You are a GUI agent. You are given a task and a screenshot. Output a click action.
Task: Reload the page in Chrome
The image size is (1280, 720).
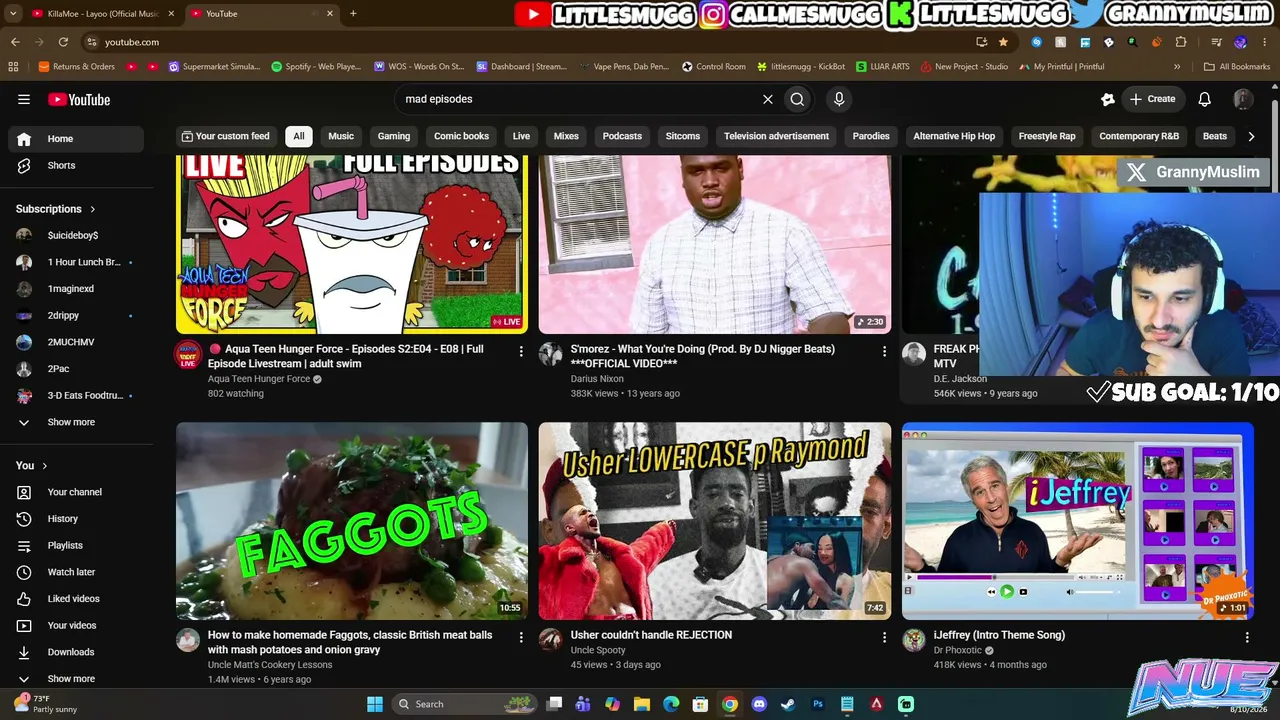[x=63, y=42]
